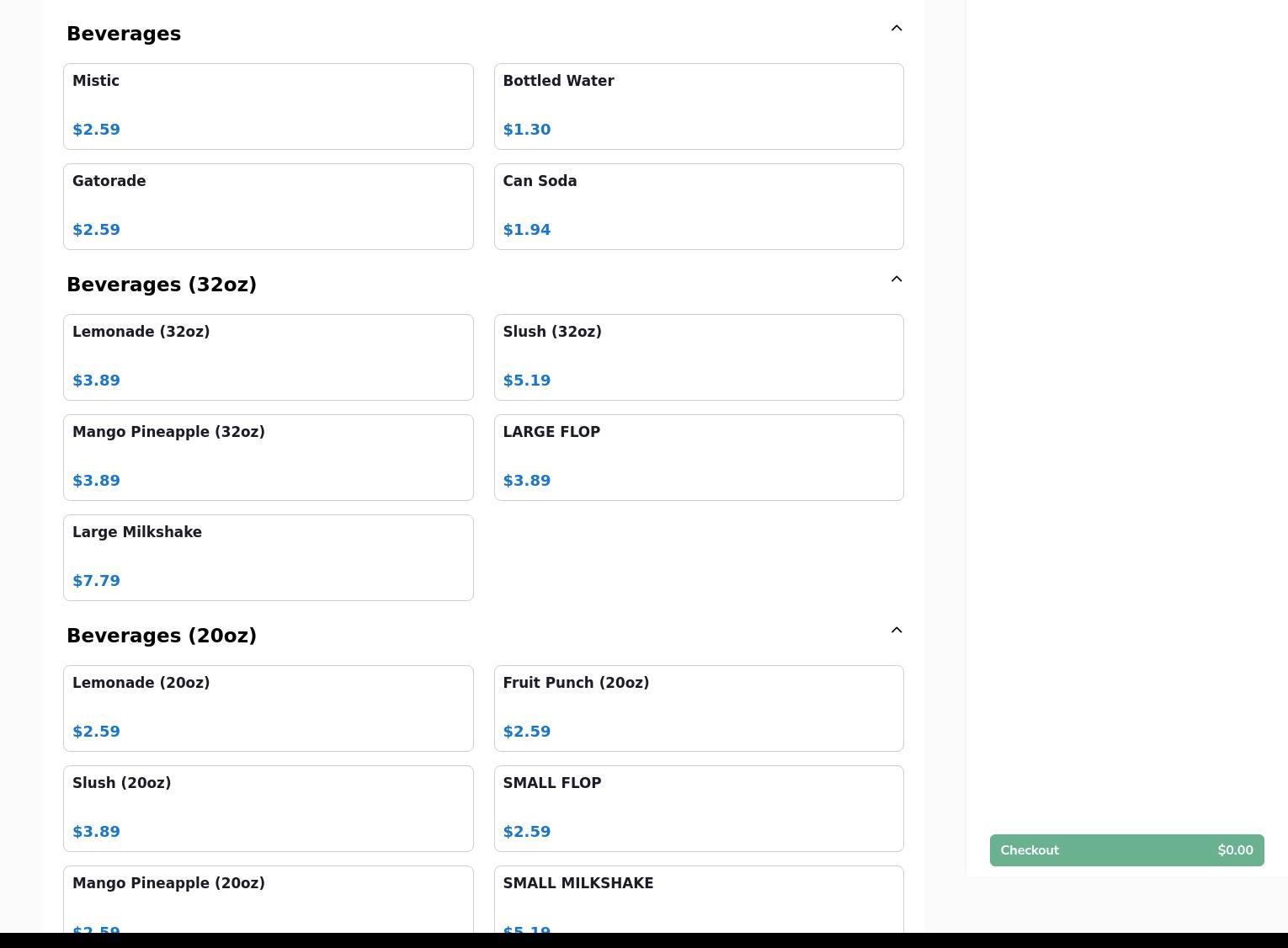
Task: Choose Mango Pineapple (32oz) card
Action: [269, 457]
